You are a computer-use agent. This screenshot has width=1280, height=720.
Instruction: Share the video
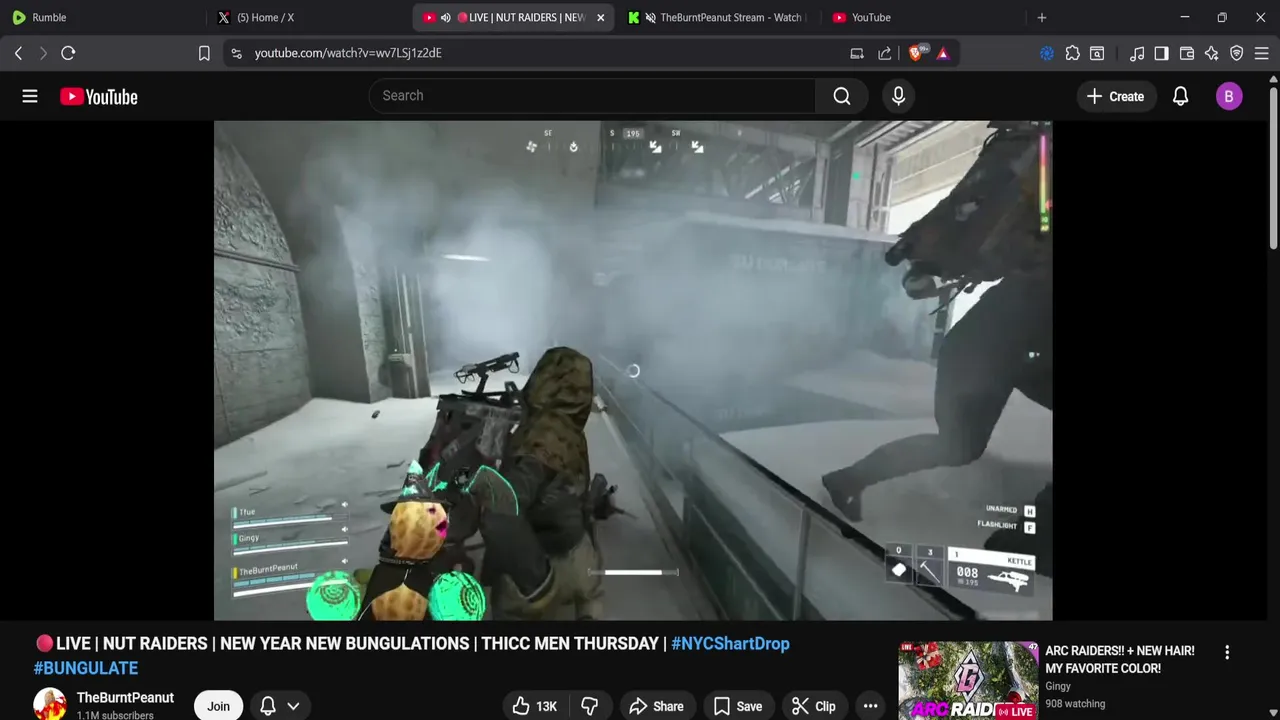click(x=656, y=706)
